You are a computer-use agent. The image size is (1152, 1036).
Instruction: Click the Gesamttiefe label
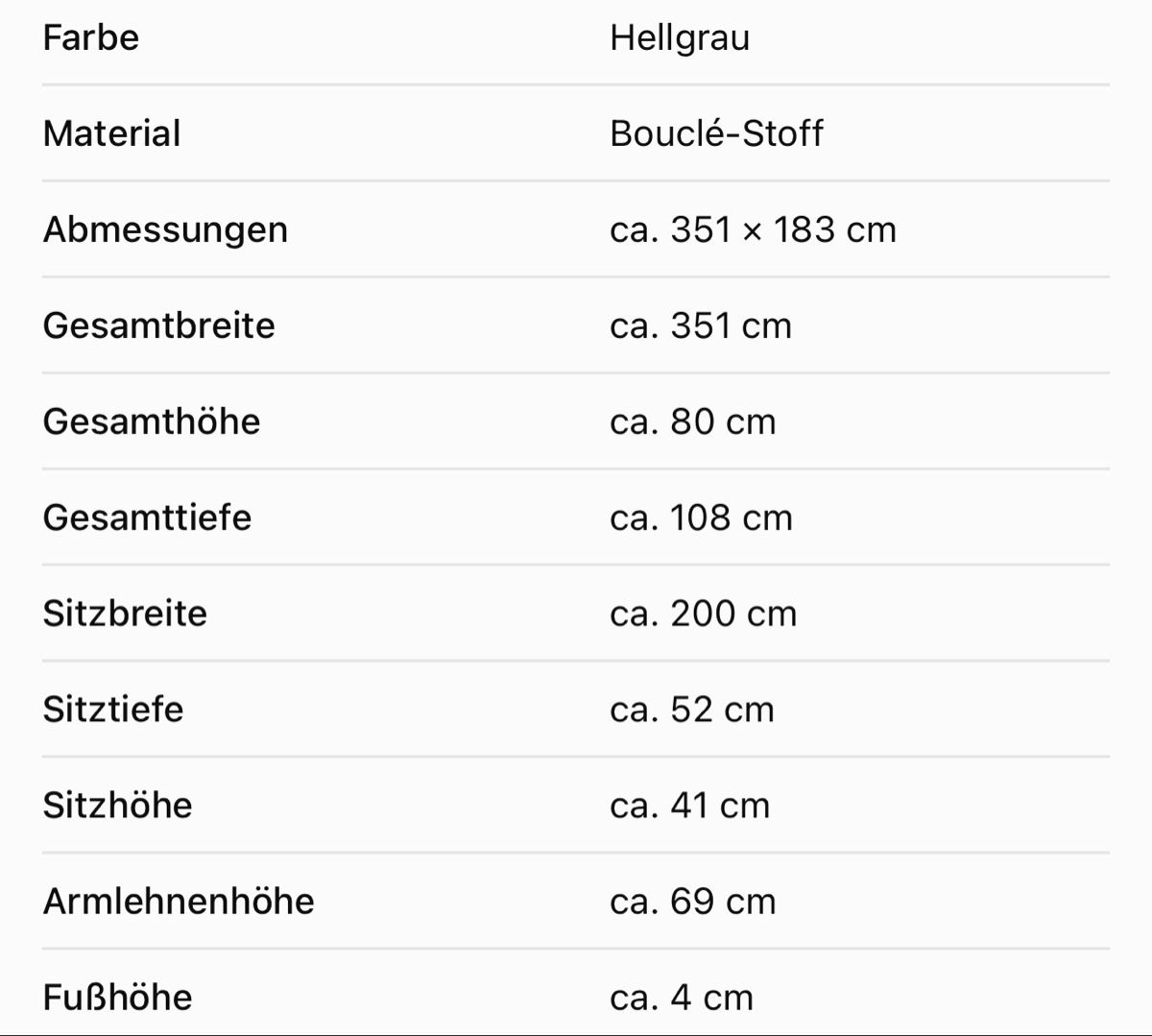(147, 518)
